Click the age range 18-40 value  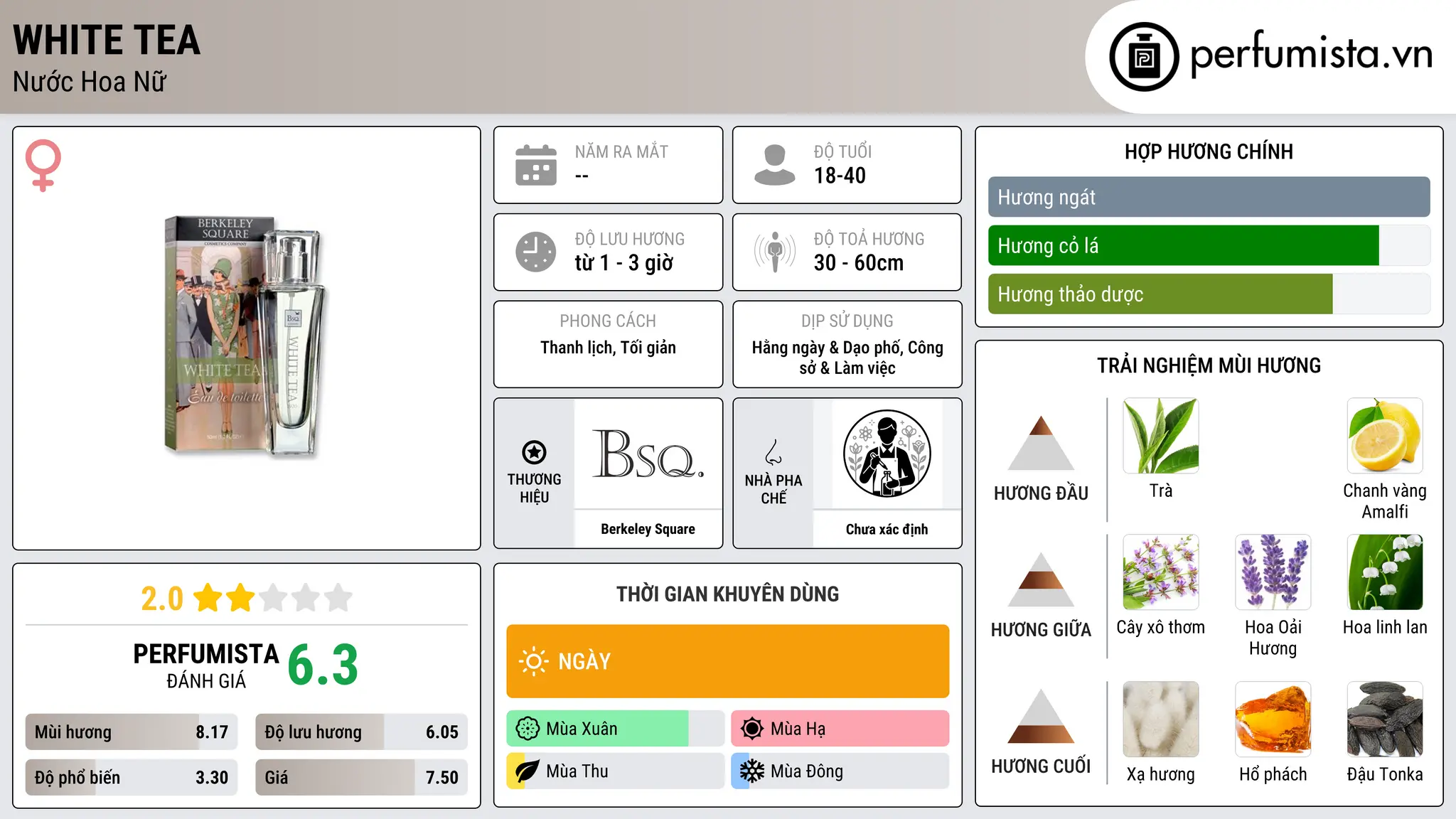tap(840, 176)
